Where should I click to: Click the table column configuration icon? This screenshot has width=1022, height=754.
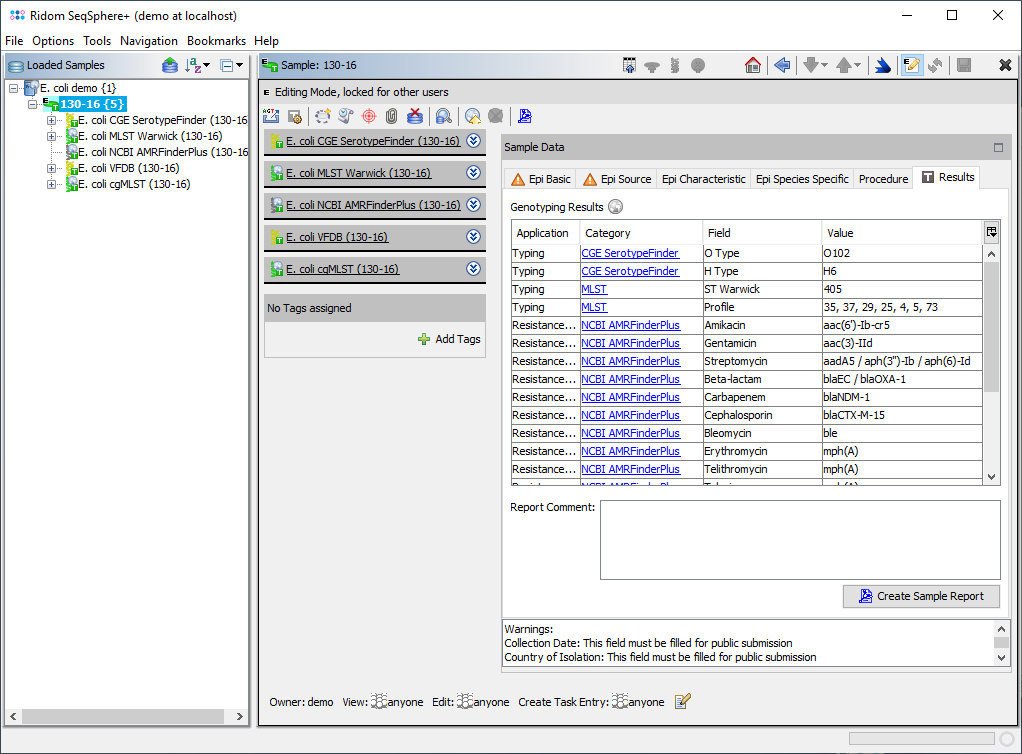coord(991,232)
